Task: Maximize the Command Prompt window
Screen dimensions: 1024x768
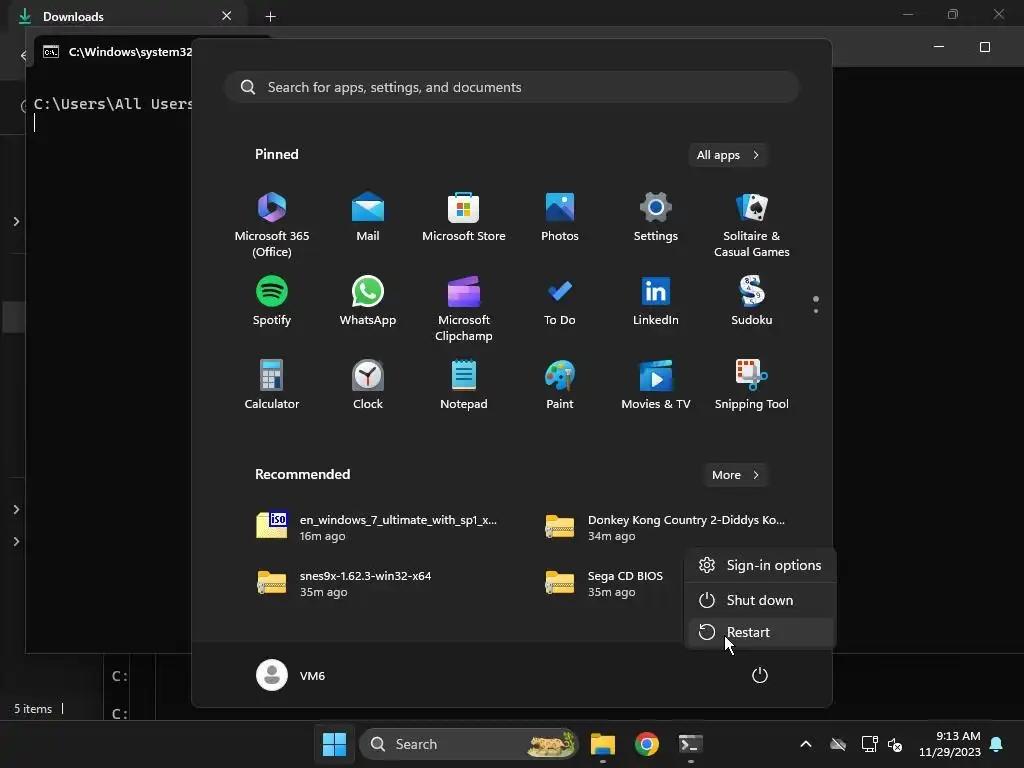Action: (x=985, y=47)
